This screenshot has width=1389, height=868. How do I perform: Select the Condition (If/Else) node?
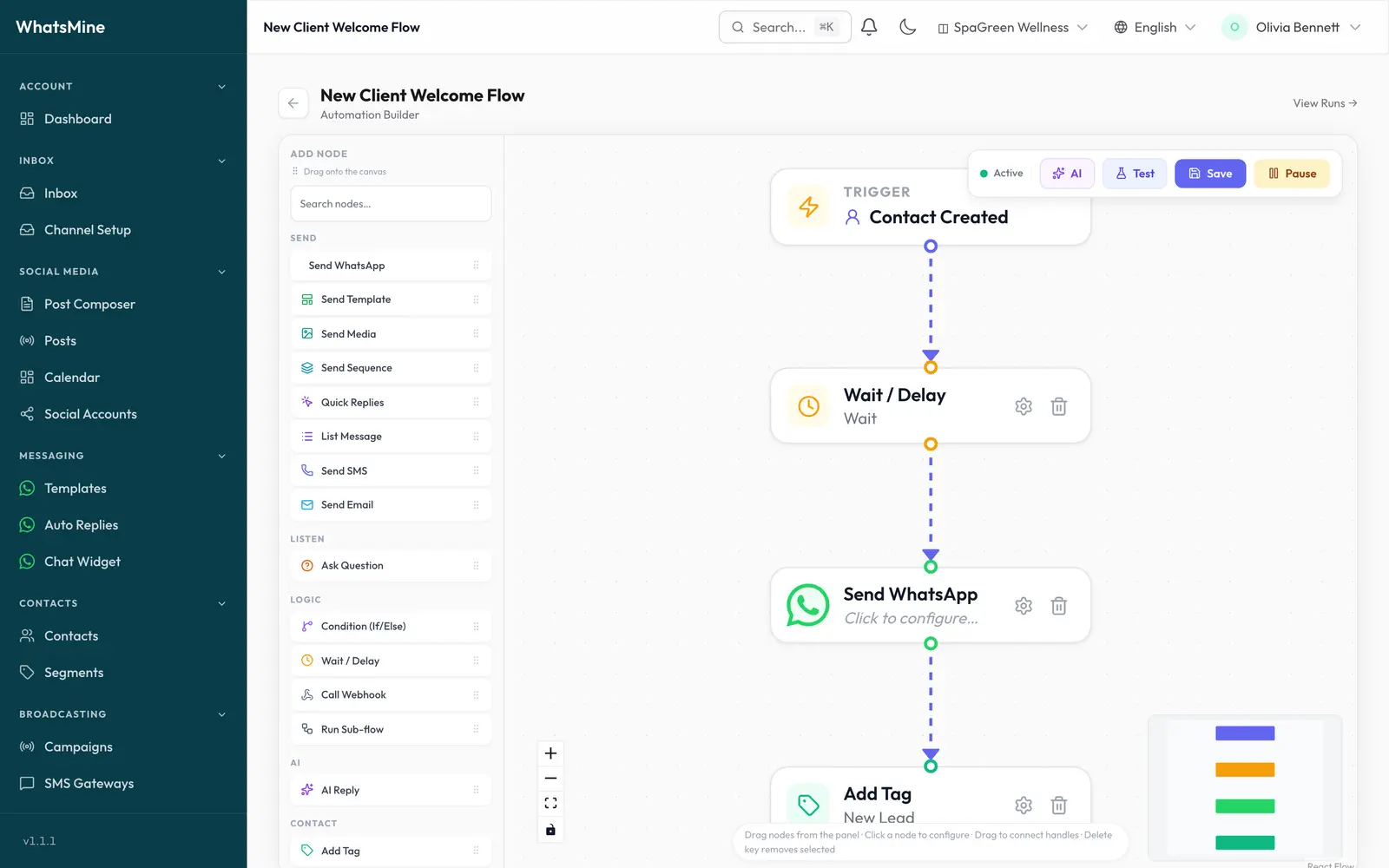coord(391,627)
